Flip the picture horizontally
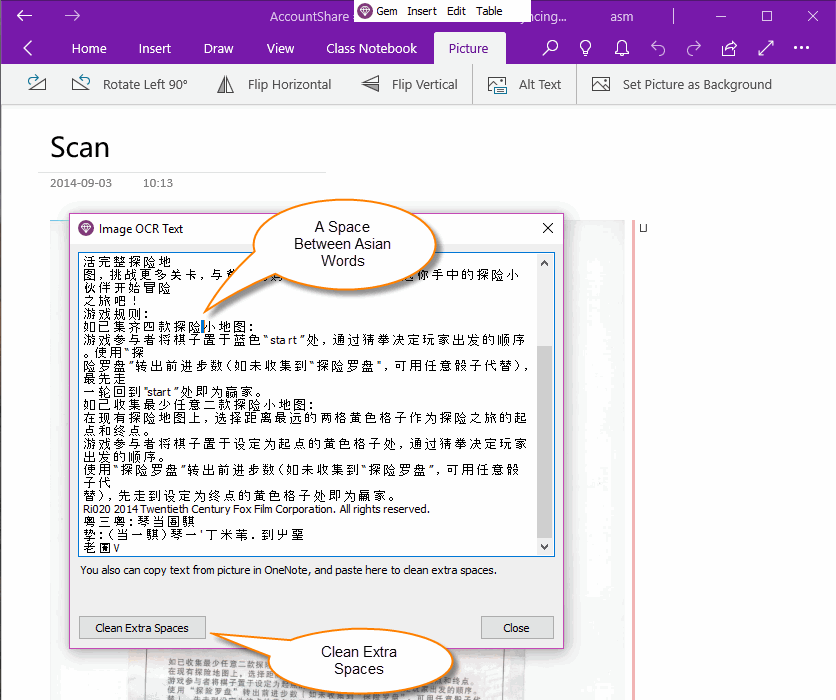Screen dimensions: 836x700 click(274, 84)
